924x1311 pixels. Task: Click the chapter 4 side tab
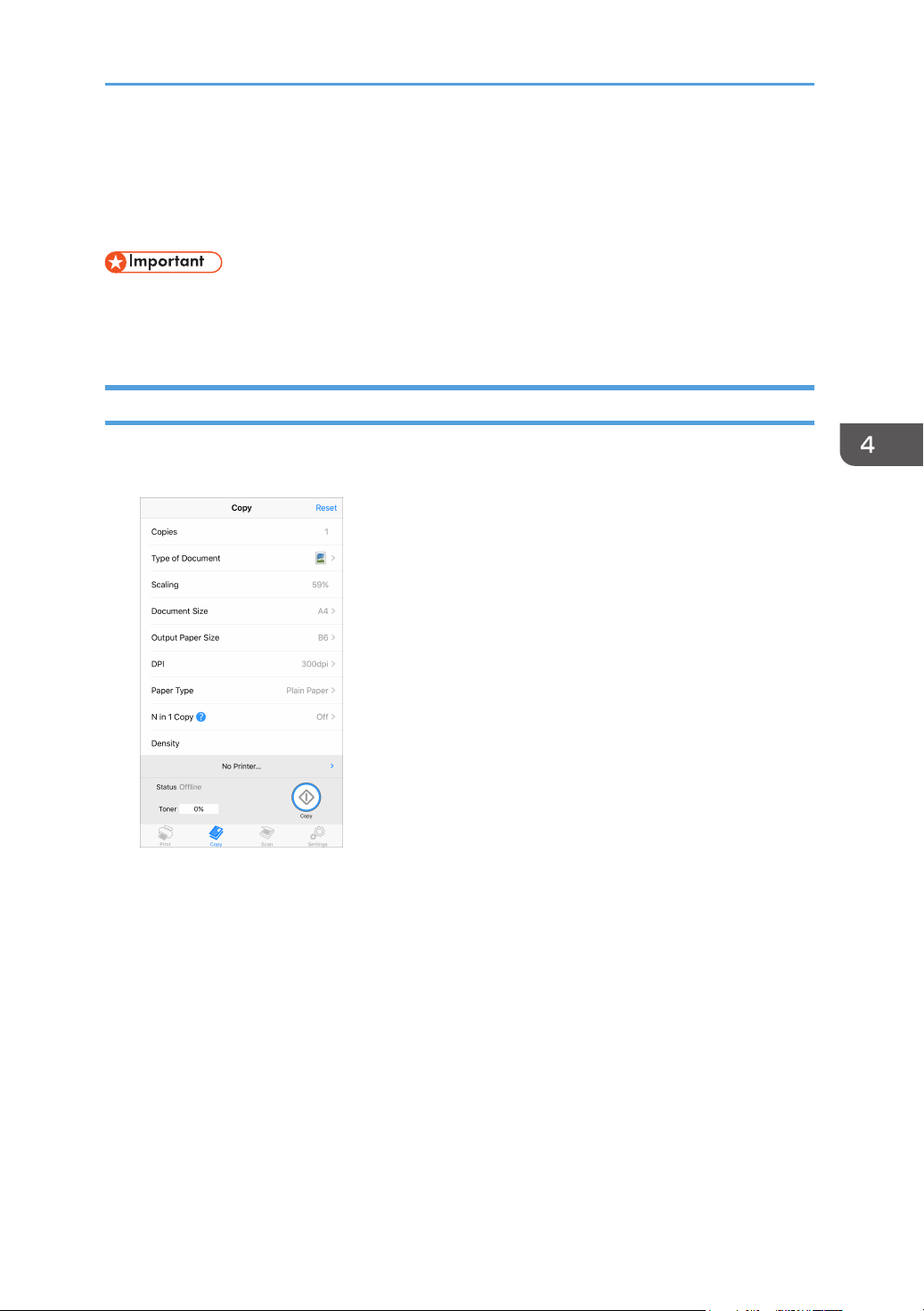point(881,445)
